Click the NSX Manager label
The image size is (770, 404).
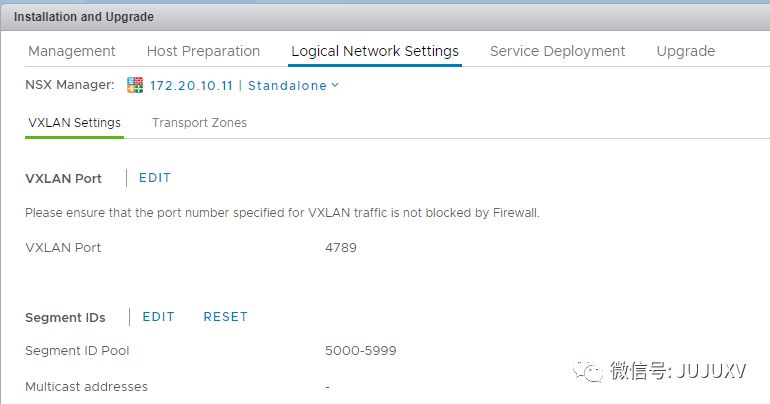pos(70,86)
